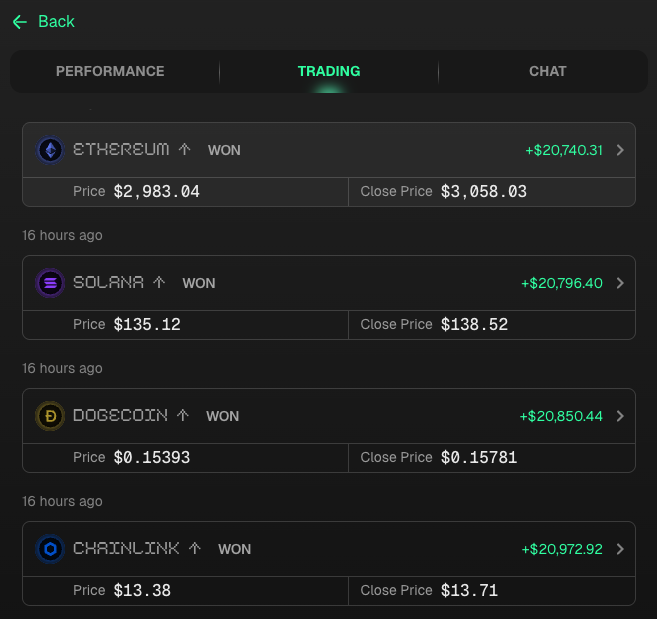657x619 pixels.
Task: Click the Chainlink coin icon
Action: [50, 549]
